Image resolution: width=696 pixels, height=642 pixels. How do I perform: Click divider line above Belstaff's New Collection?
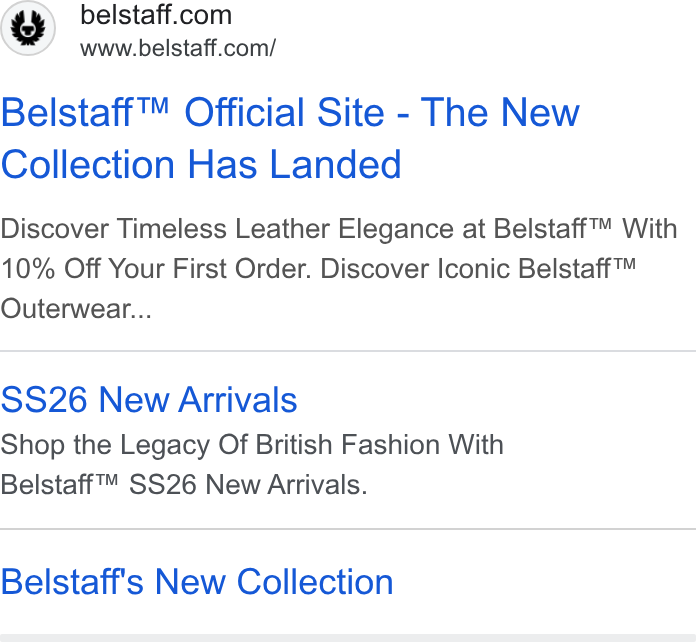tap(348, 529)
